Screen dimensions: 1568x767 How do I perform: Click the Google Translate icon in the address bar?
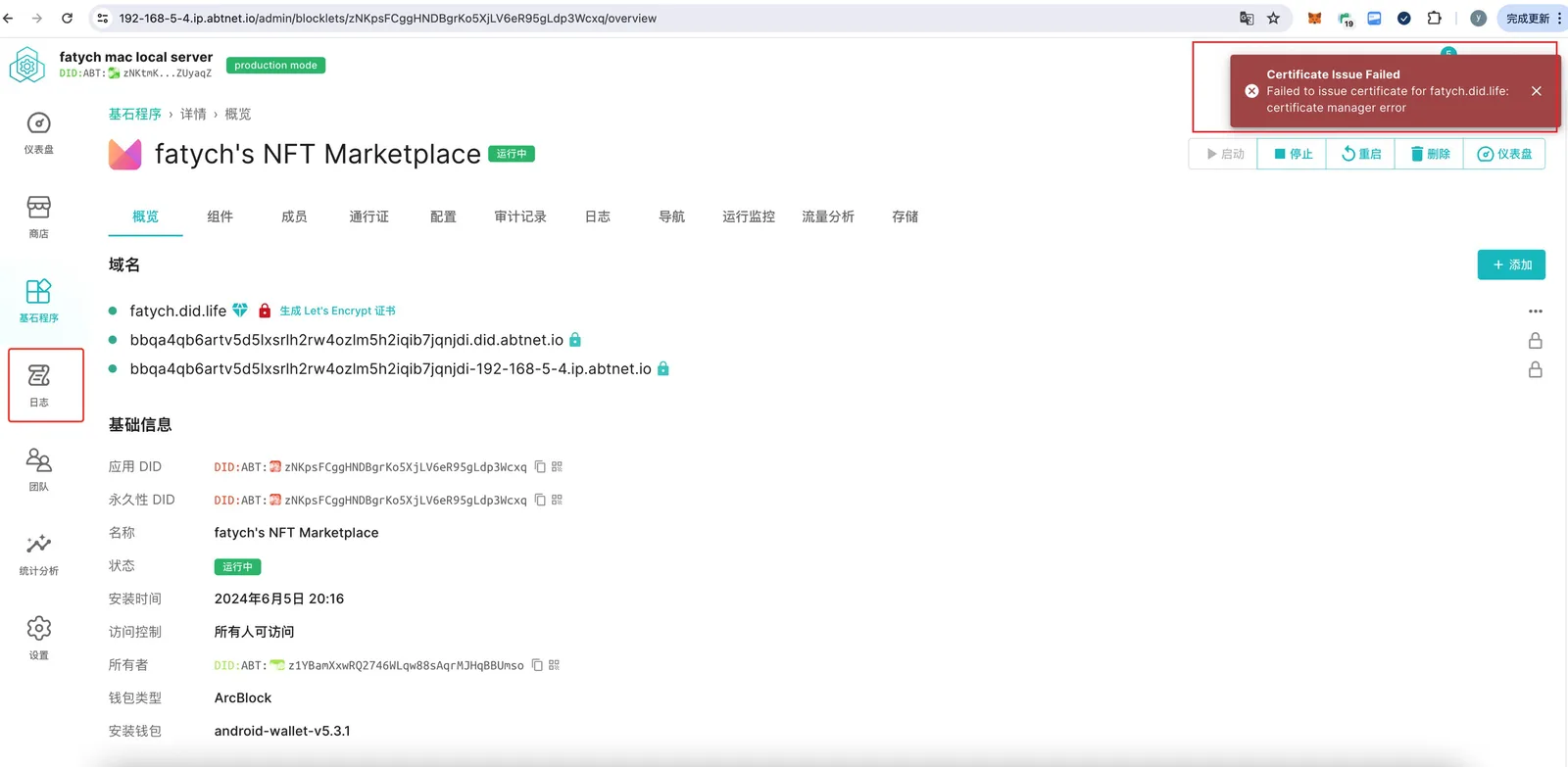(1247, 19)
